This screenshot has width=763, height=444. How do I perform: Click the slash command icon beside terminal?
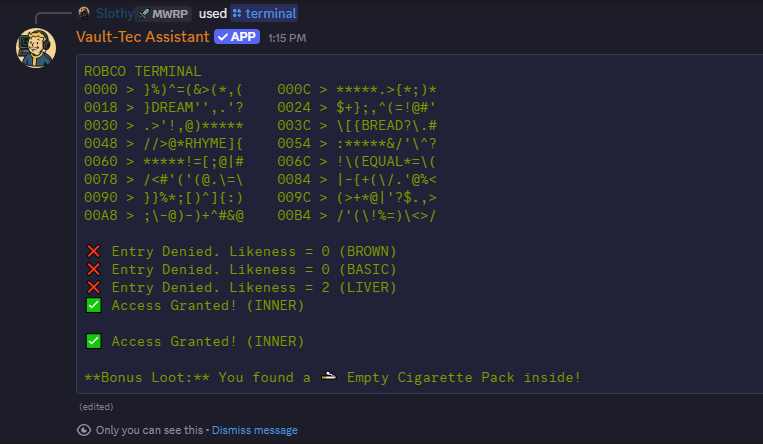point(237,13)
